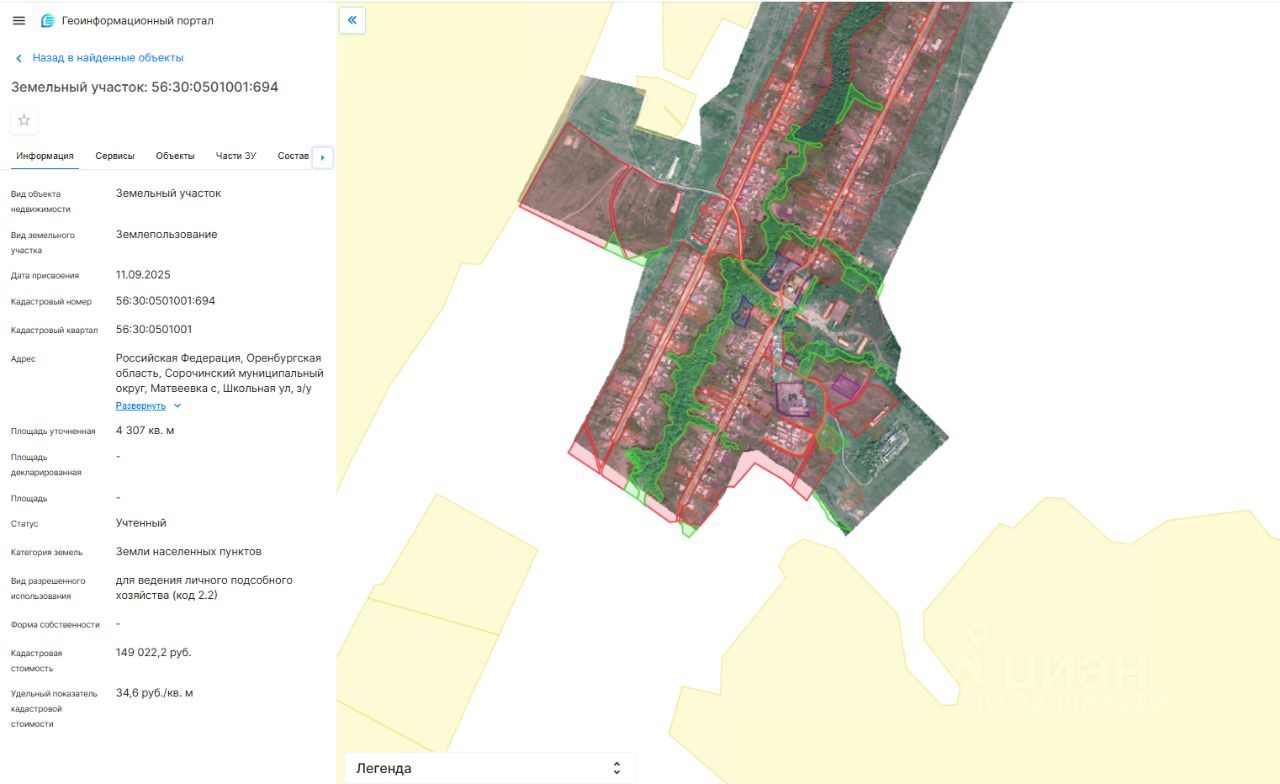This screenshot has width=1280, height=784.
Task: Click the Дата присвоения label
Action: [45, 275]
